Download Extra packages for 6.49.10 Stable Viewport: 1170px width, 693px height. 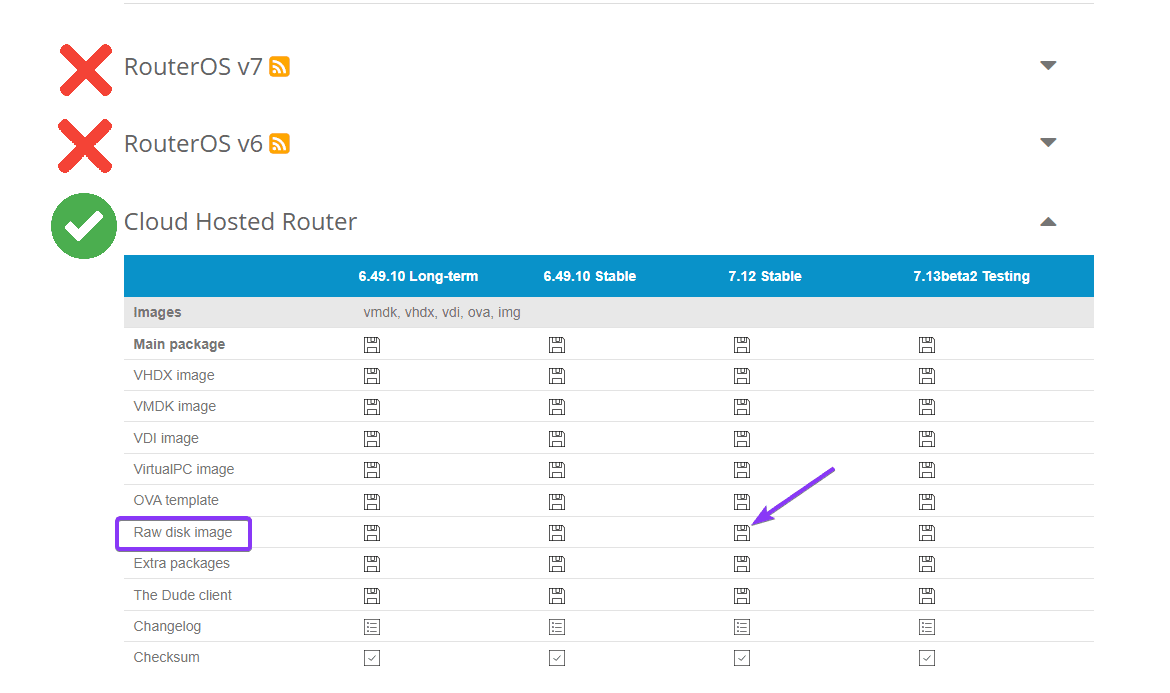[557, 564]
